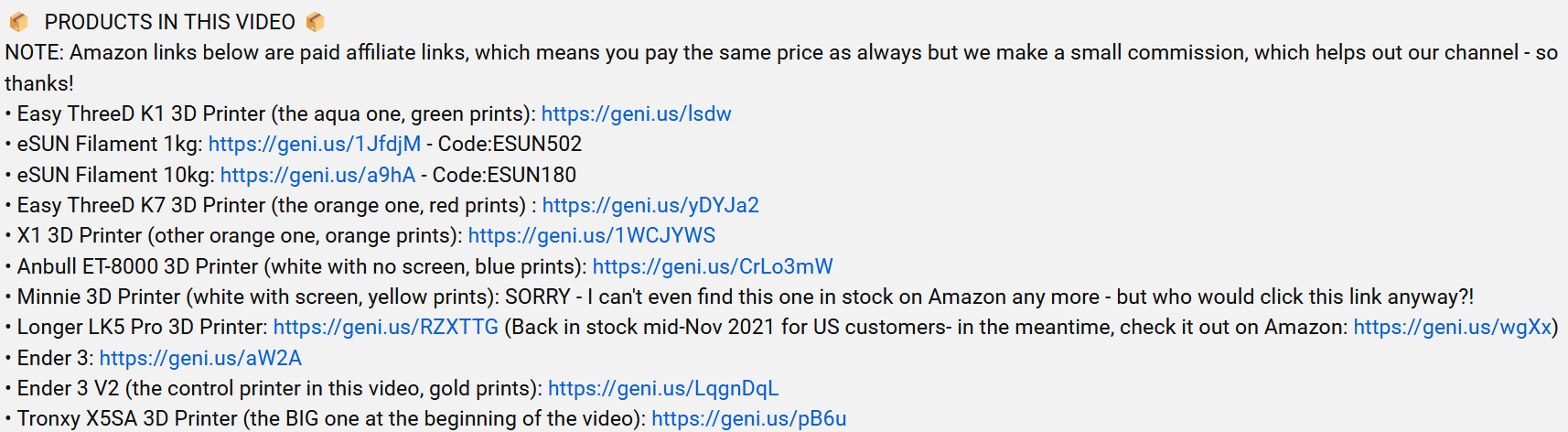The image size is (1568, 432).
Task: Click the package emoji after PRODUCTS heading
Action: pos(315,21)
